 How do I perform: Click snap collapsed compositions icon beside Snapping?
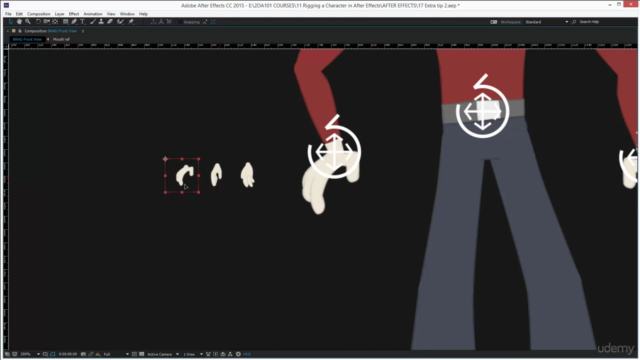pos(204,22)
